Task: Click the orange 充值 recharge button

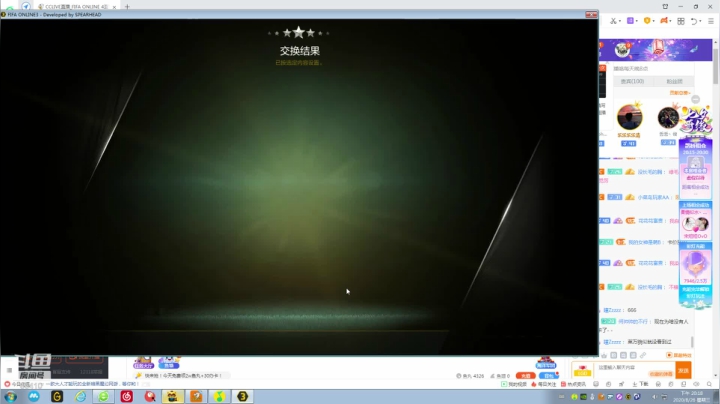Action: 525,376
